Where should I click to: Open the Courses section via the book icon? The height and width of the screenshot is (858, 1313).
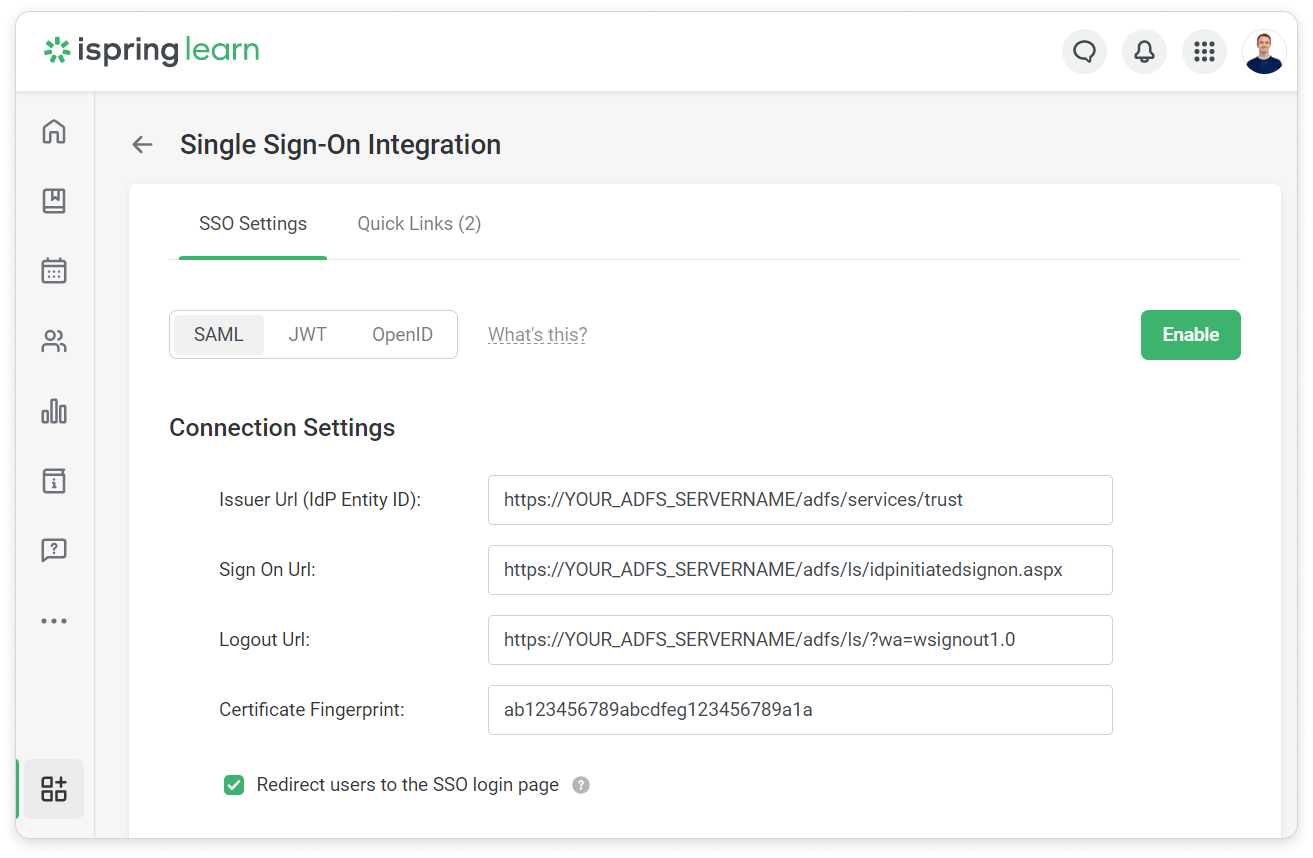click(x=53, y=201)
